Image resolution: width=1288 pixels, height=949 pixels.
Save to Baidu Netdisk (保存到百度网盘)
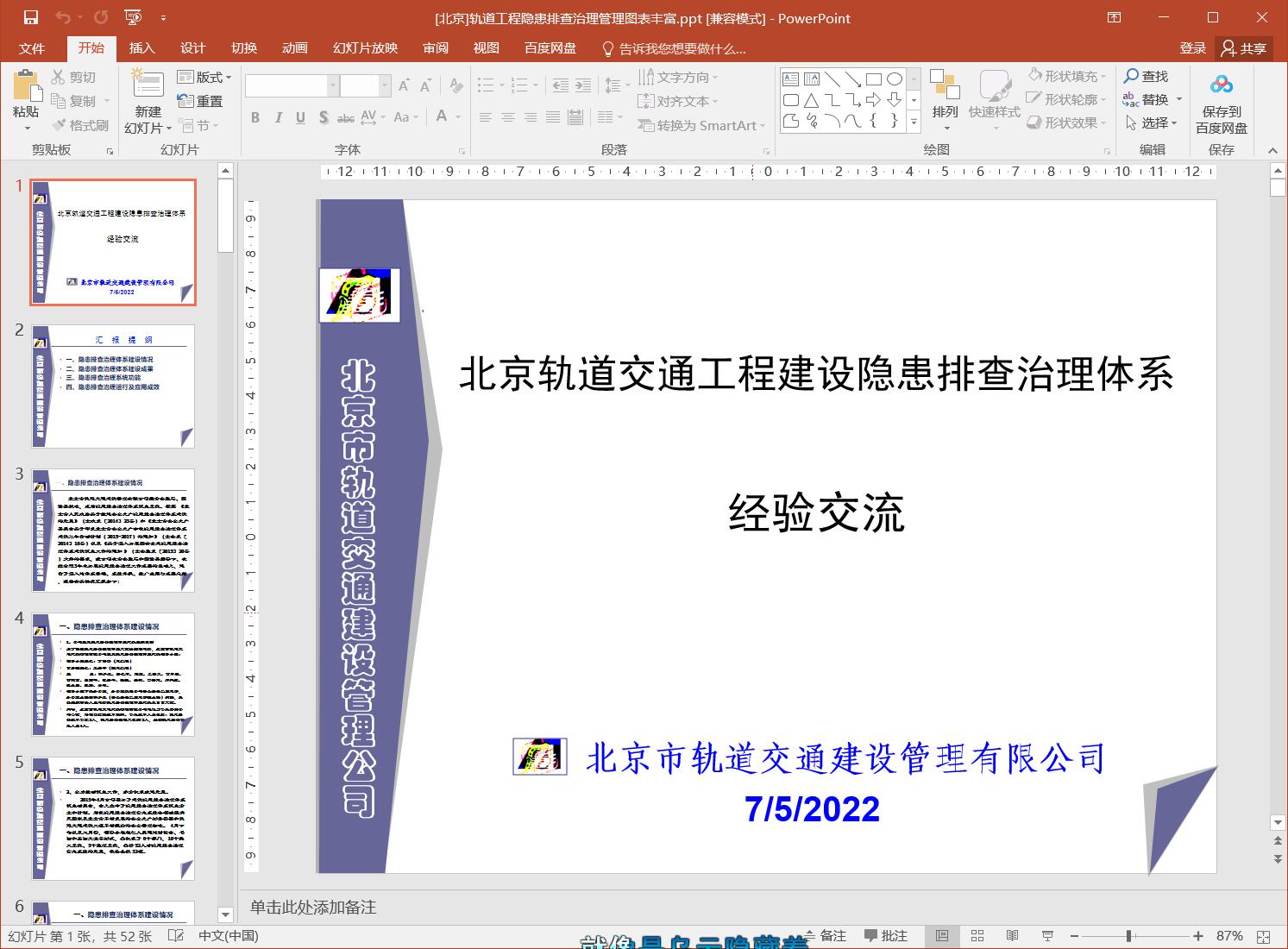1222,104
